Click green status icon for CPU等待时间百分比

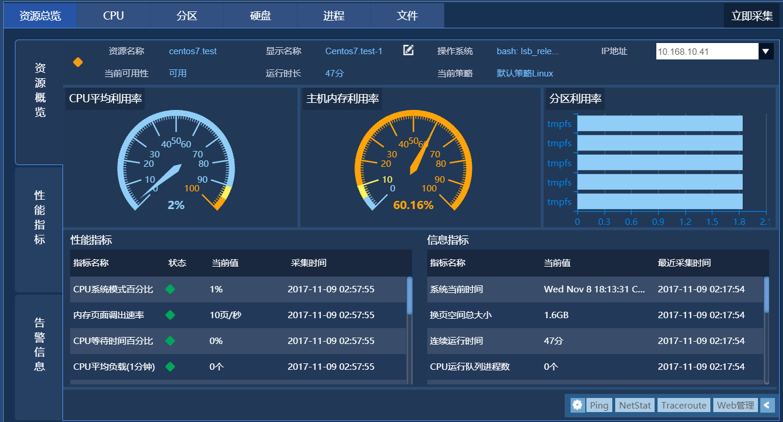point(170,341)
